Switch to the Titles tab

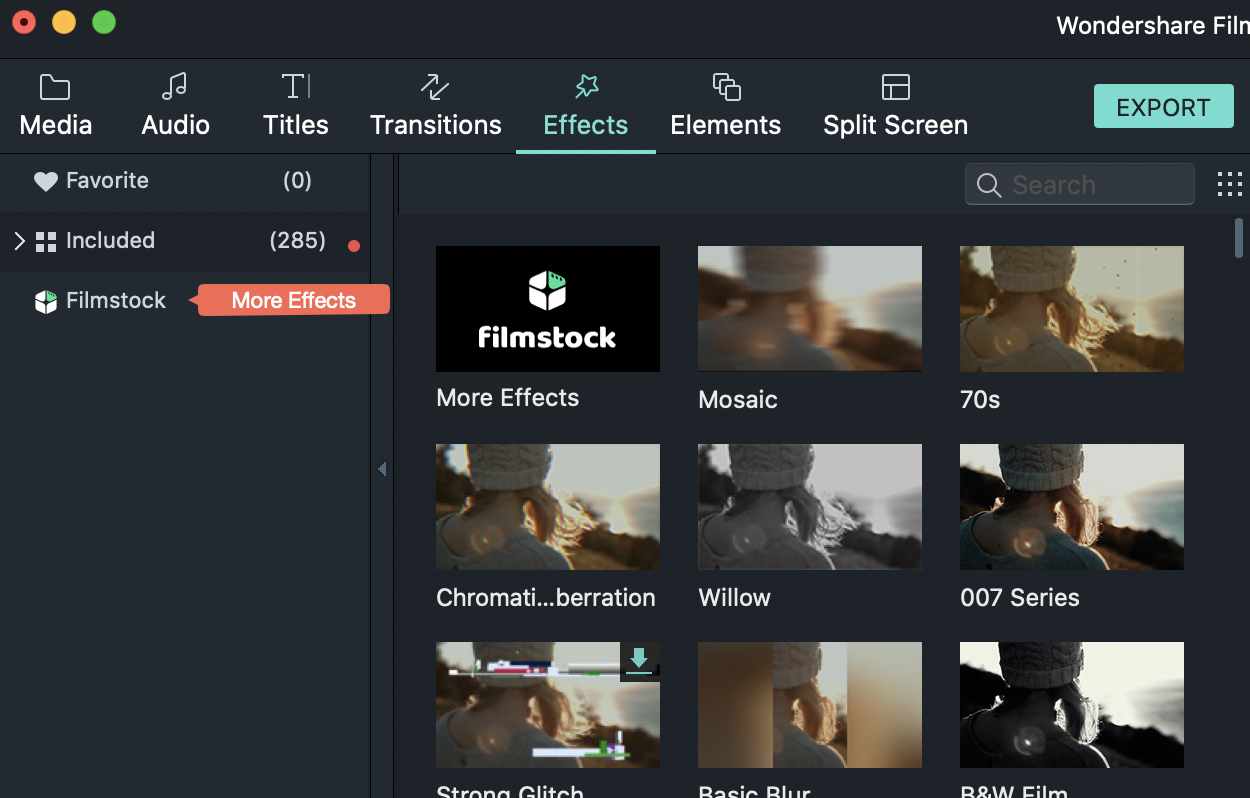point(296,106)
